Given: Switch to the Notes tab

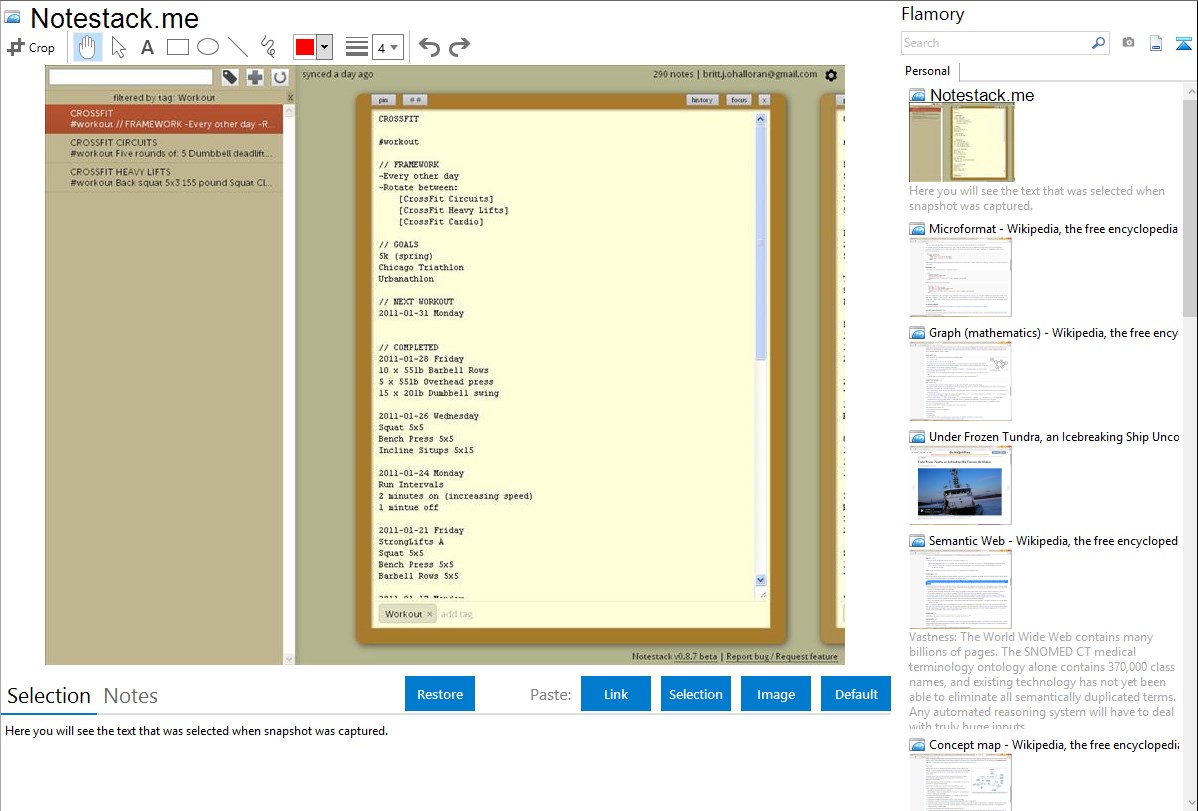Looking at the screenshot, I should [131, 696].
